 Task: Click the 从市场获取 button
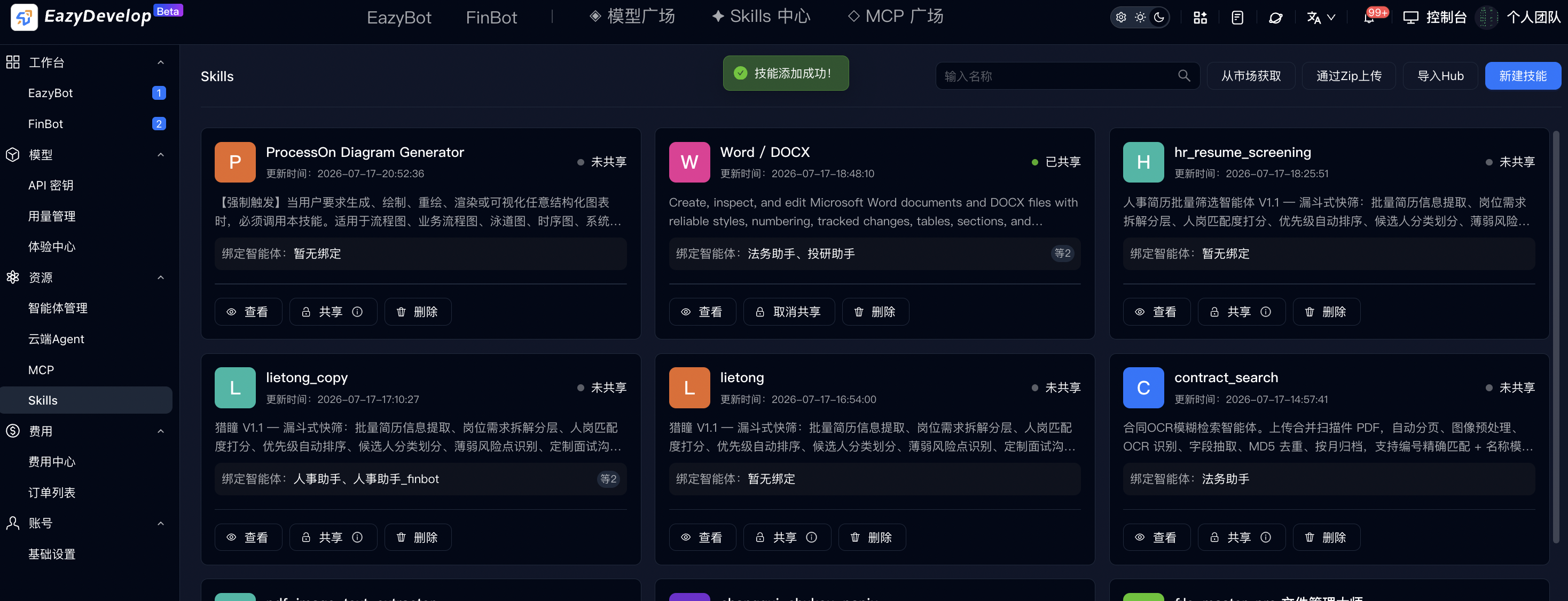(x=1251, y=75)
